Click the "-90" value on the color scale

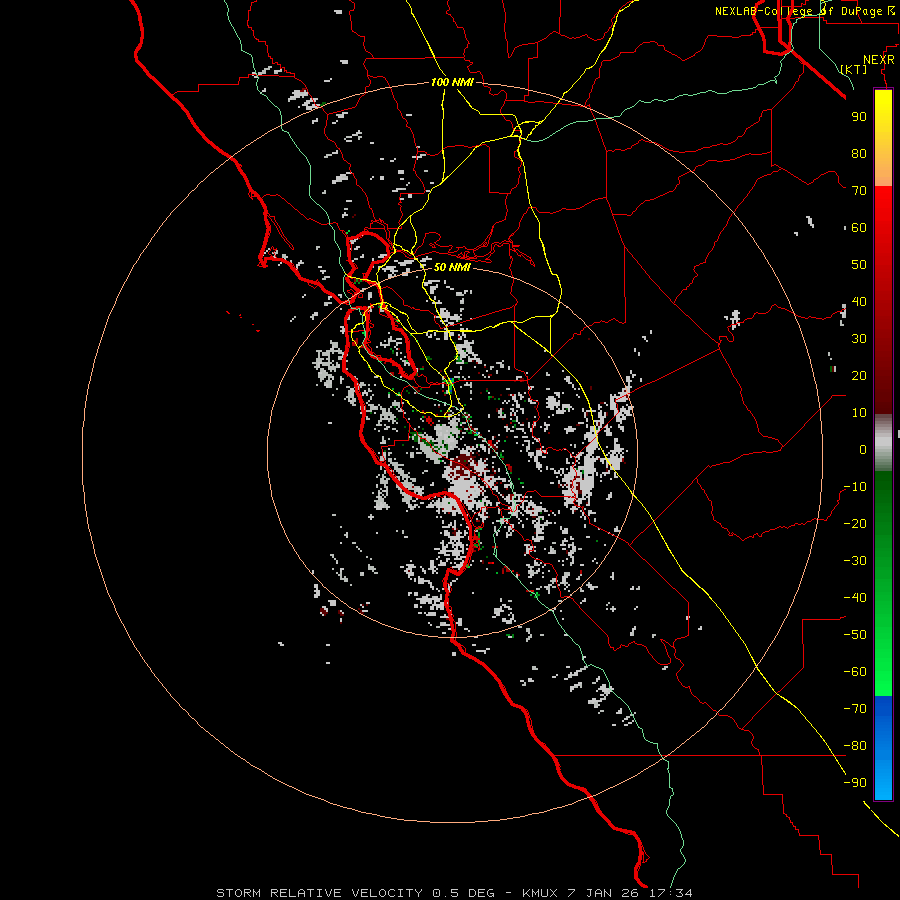click(x=855, y=783)
